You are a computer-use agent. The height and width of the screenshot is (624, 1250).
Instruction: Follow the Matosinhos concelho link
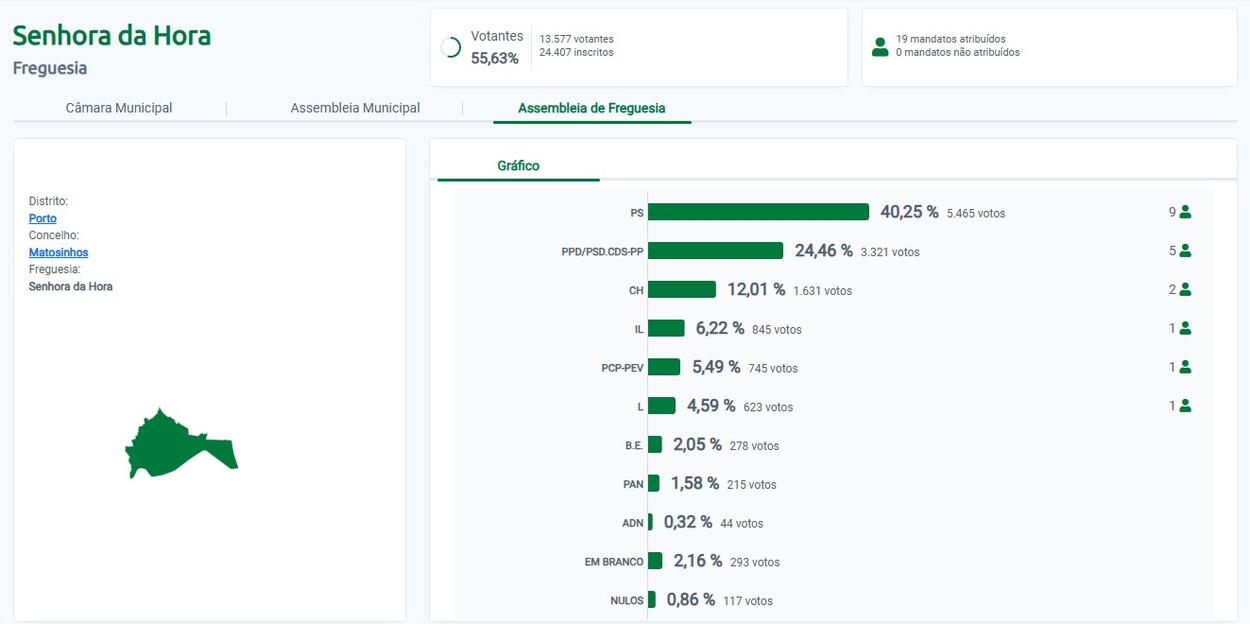(59, 253)
